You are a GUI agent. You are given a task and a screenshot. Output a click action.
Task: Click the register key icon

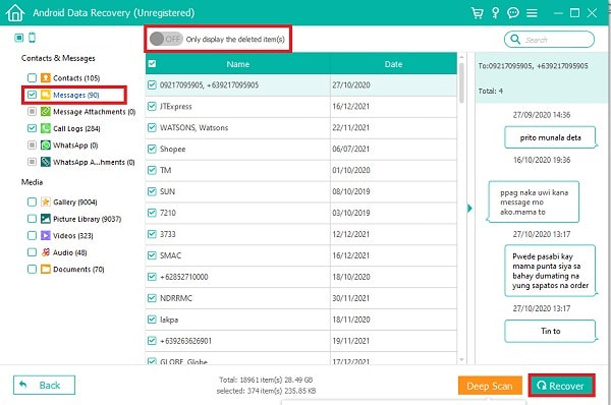[x=495, y=13]
